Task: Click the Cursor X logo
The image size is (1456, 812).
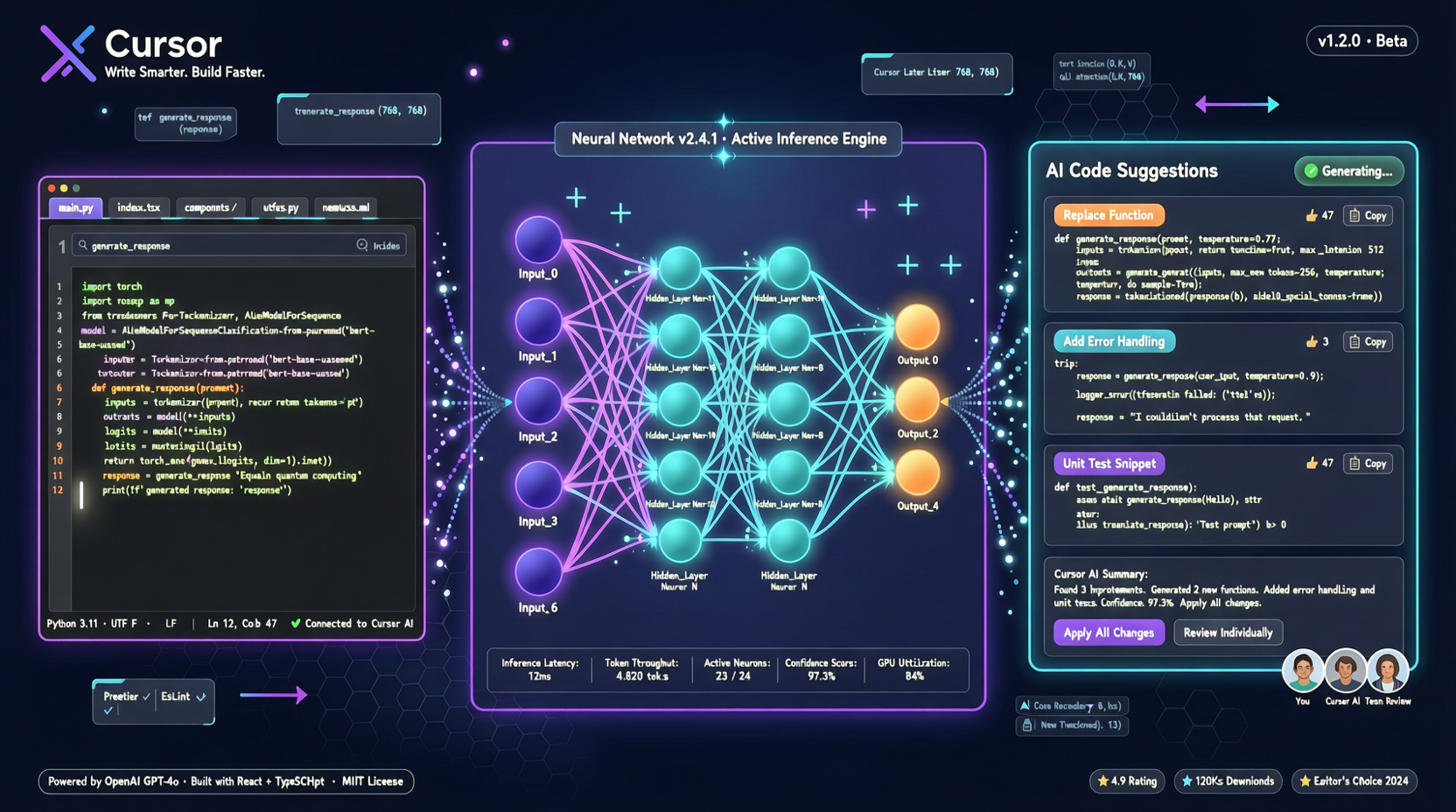Action: [x=67, y=53]
